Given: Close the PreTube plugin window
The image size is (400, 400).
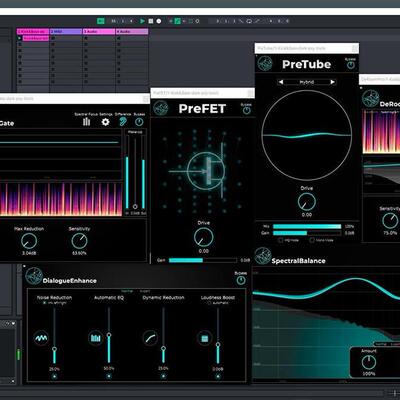Looking at the screenshot, I should click(355, 48).
